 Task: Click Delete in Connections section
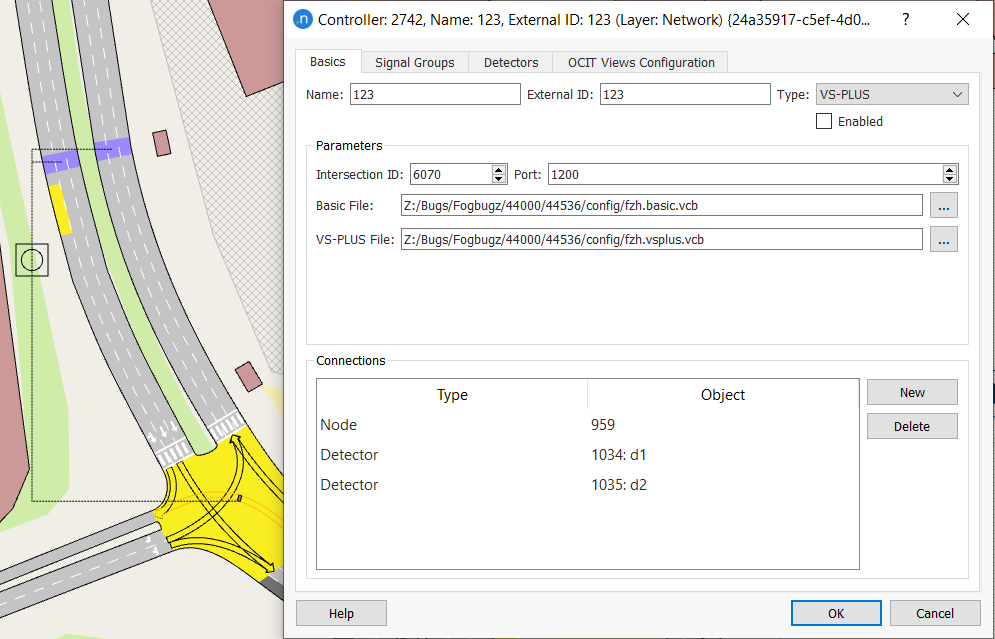pyautogui.click(x=911, y=426)
